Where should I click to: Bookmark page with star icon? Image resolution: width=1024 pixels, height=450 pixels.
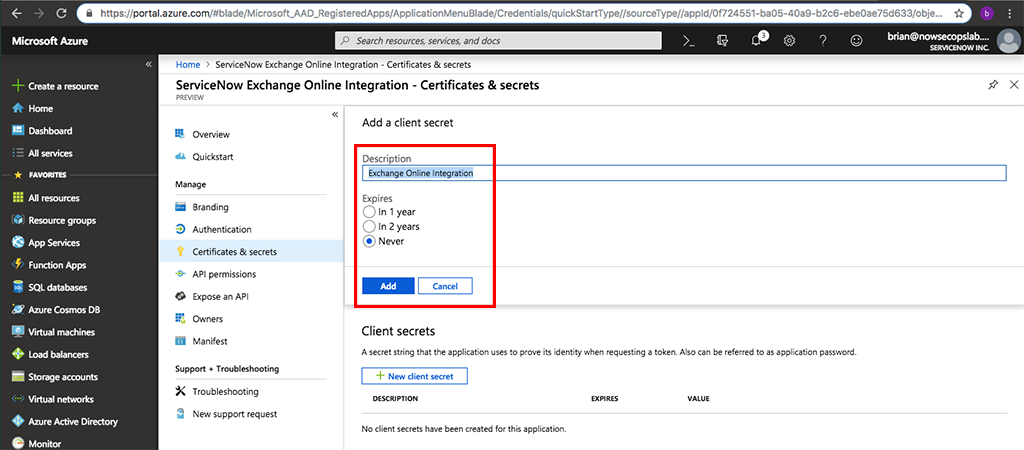958,13
